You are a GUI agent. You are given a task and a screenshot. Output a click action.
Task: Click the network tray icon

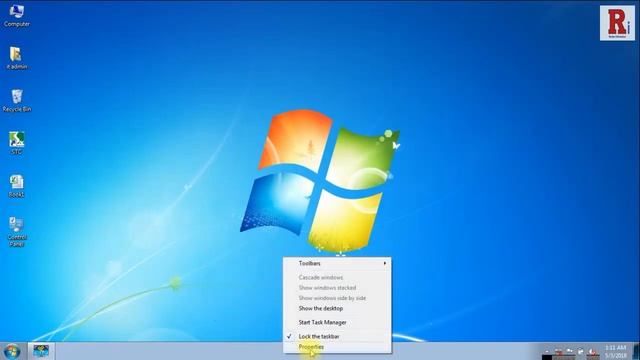[580, 351]
